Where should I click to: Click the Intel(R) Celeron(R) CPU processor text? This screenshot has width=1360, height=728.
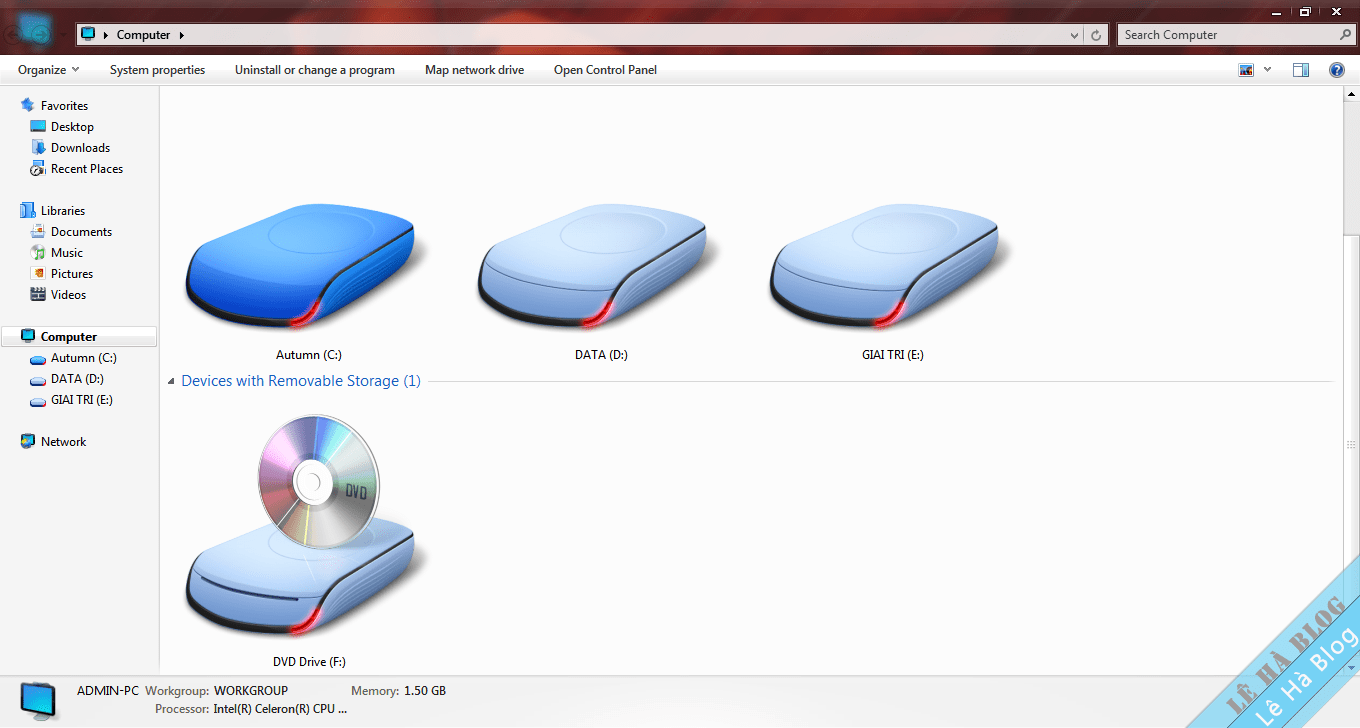coord(281,709)
